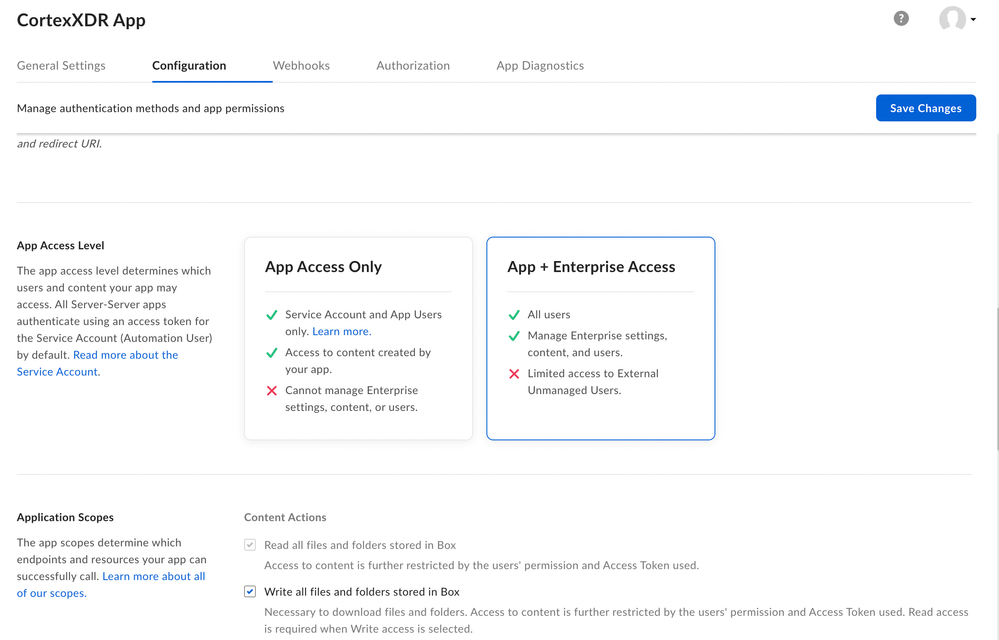Switch to the General Settings tab
This screenshot has height=640, width=999.
[61, 66]
